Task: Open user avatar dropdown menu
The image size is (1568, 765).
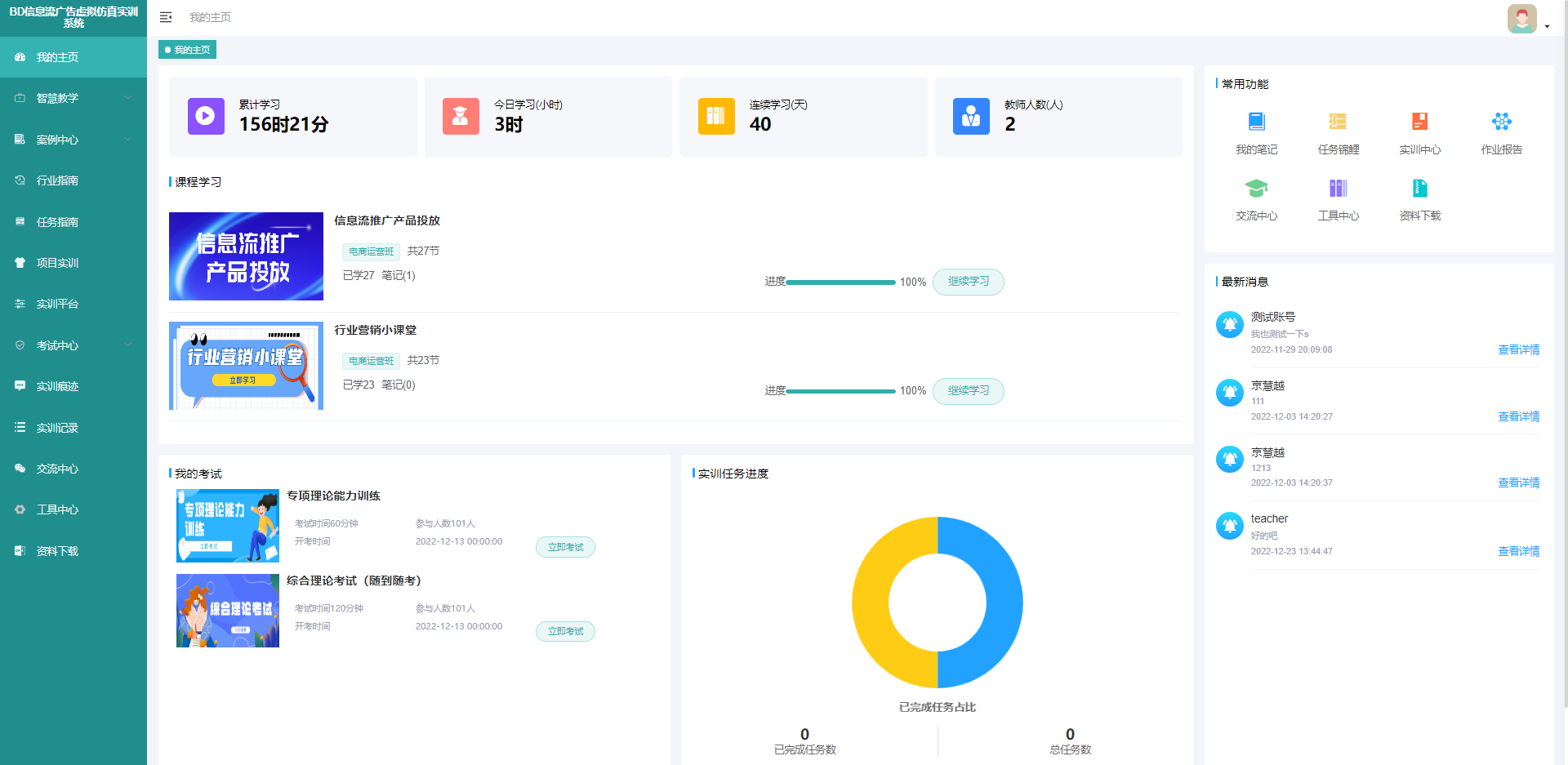Action: click(x=1526, y=20)
